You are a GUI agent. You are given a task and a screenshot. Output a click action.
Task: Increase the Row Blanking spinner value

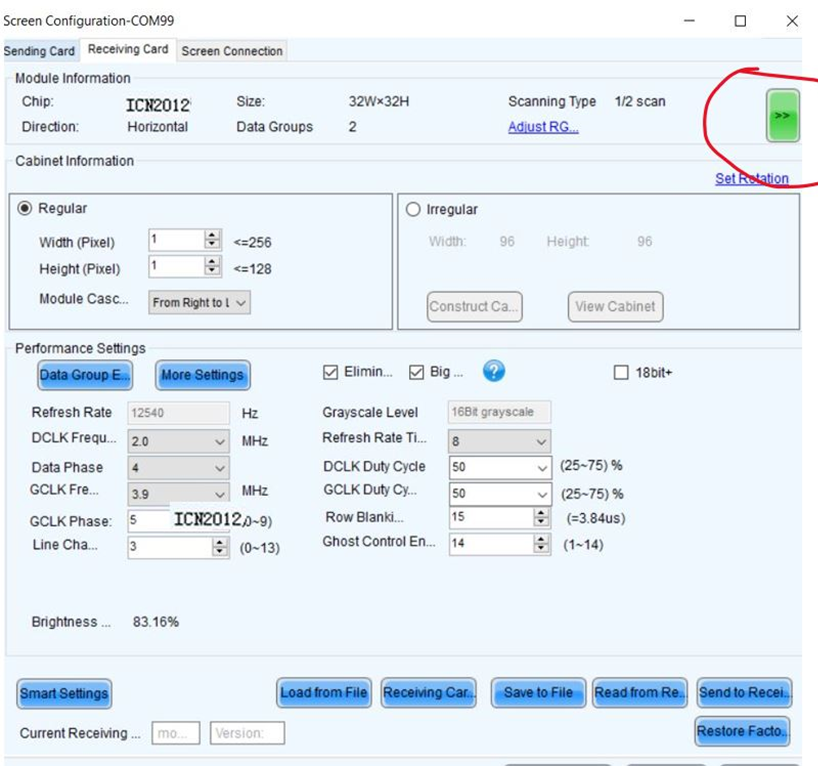click(541, 512)
